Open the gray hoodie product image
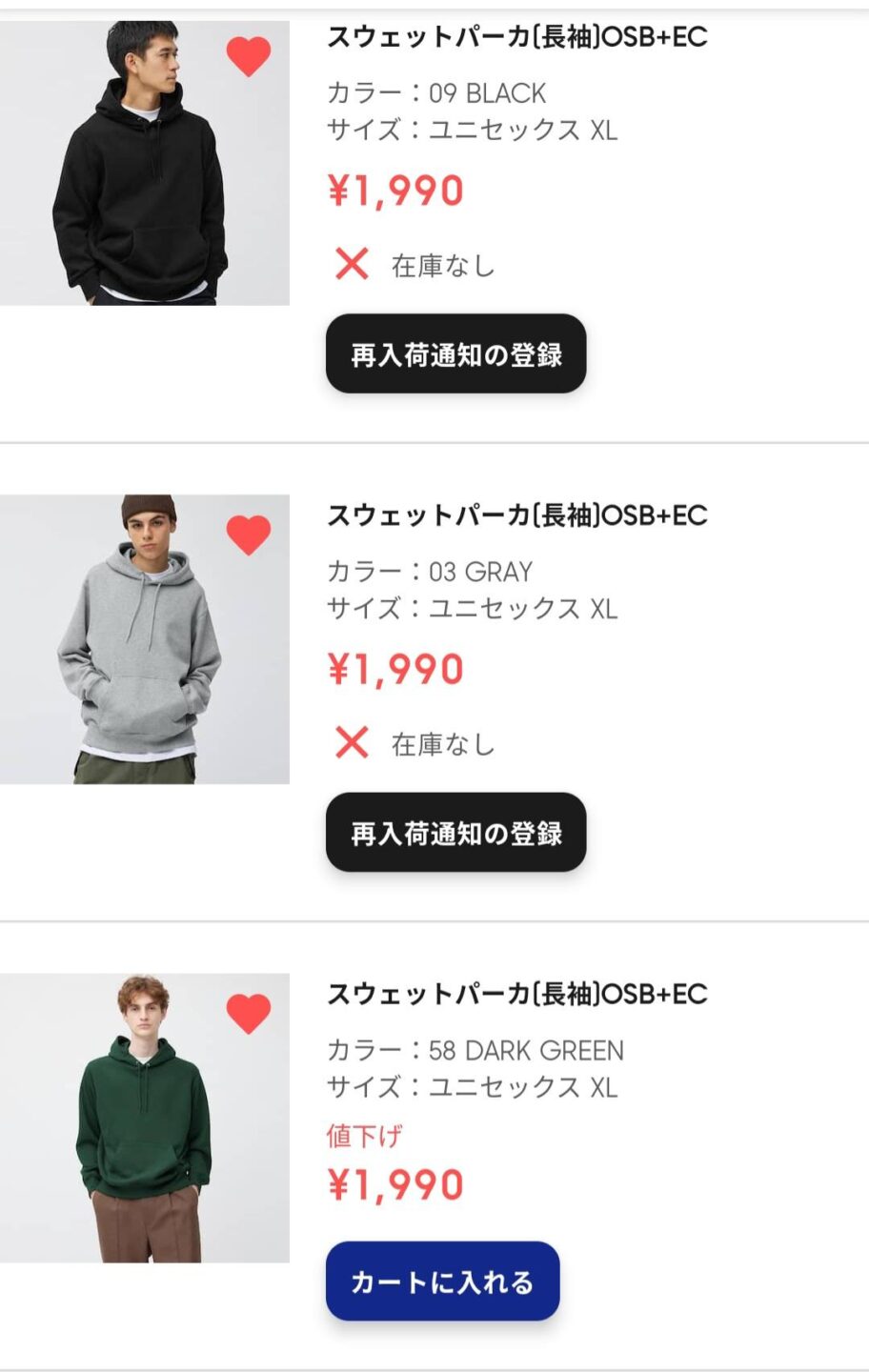Viewport: 869px width, 1372px height. pos(143,639)
